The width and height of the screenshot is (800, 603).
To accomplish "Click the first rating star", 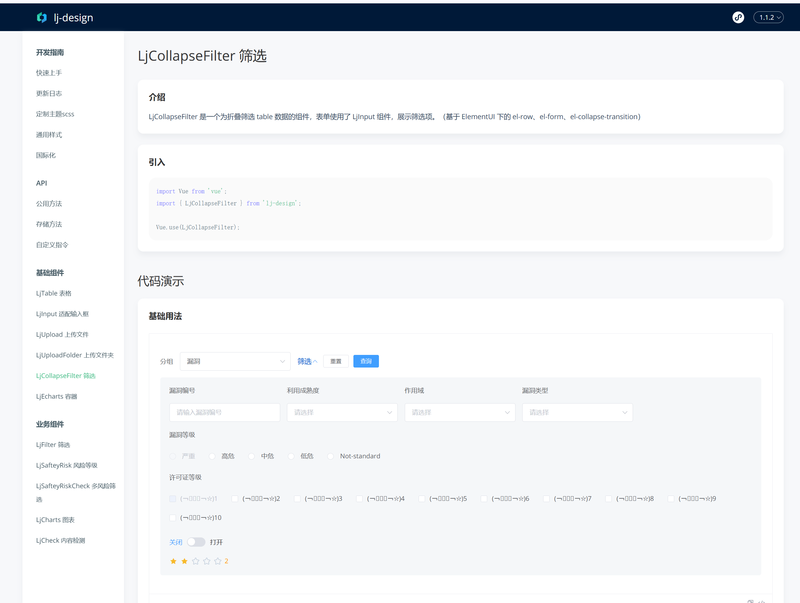I will point(173,561).
